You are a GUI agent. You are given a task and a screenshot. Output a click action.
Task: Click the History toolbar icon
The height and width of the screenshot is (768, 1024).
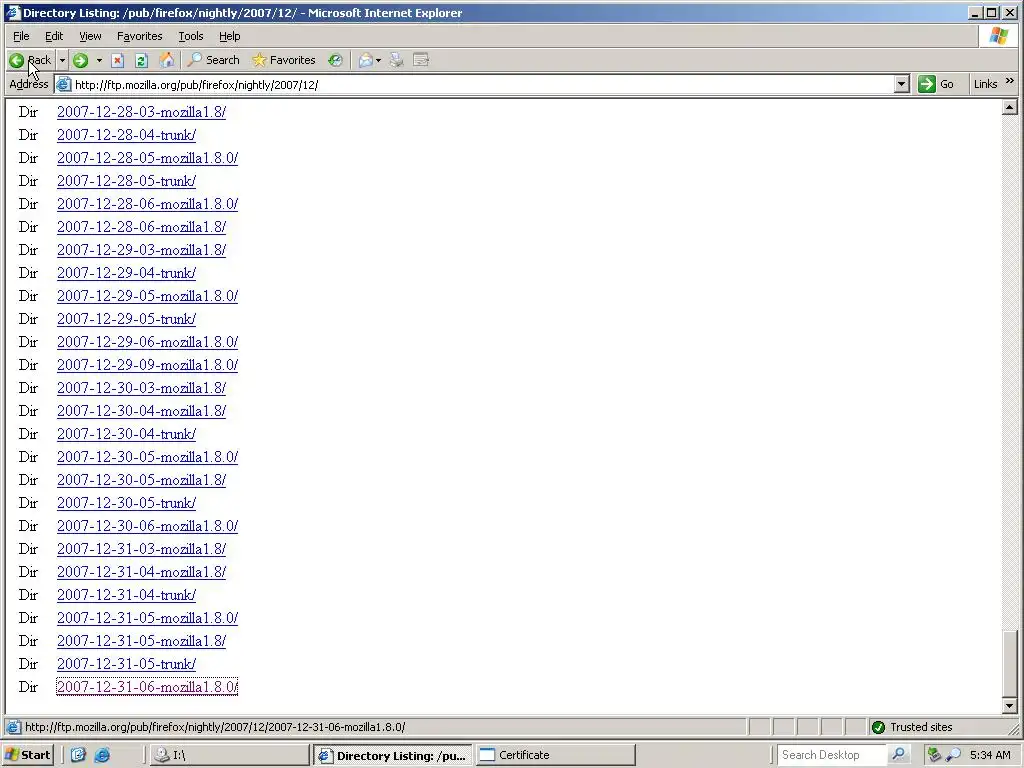335,60
